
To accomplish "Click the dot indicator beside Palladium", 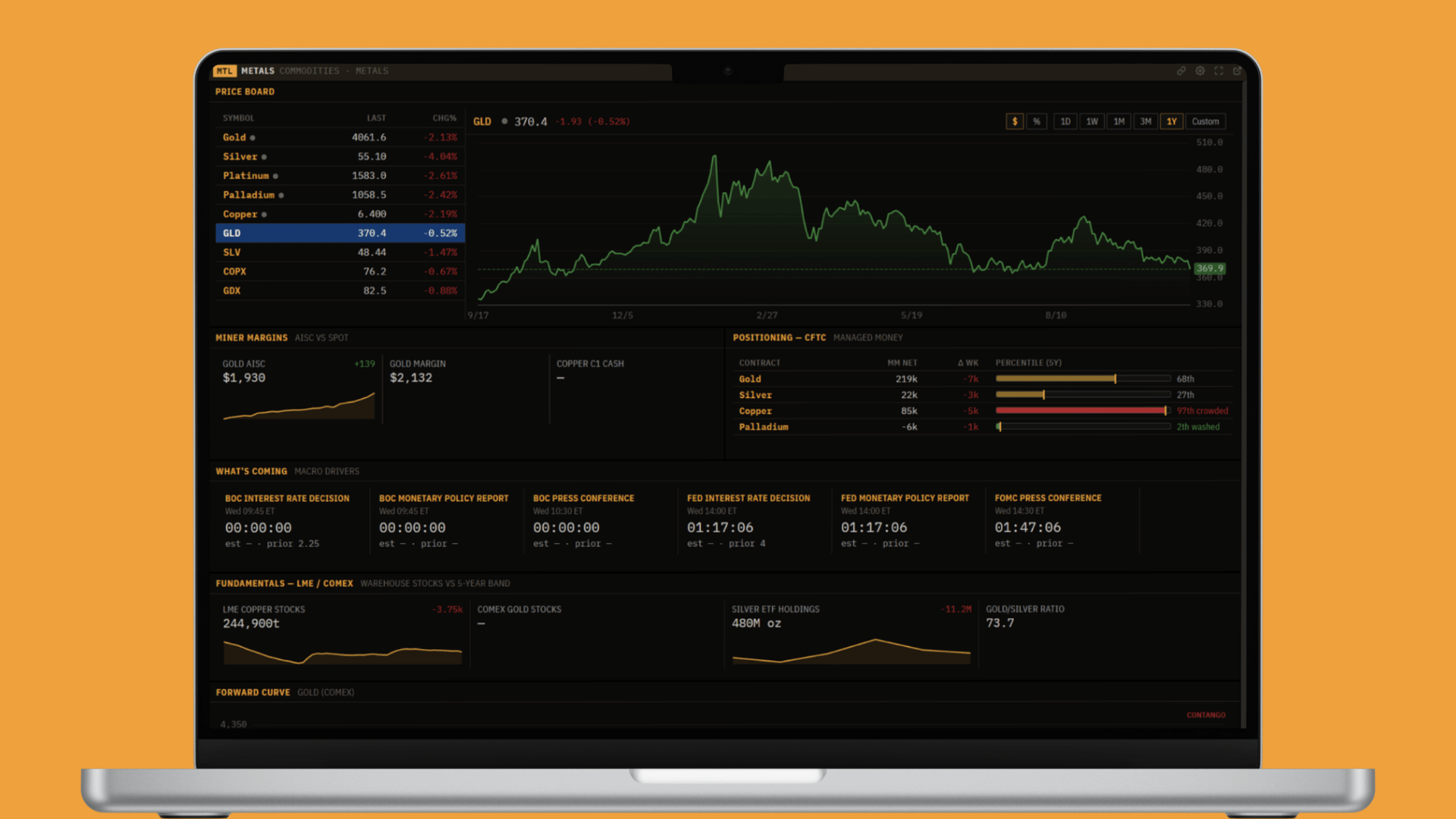I will tap(281, 196).
